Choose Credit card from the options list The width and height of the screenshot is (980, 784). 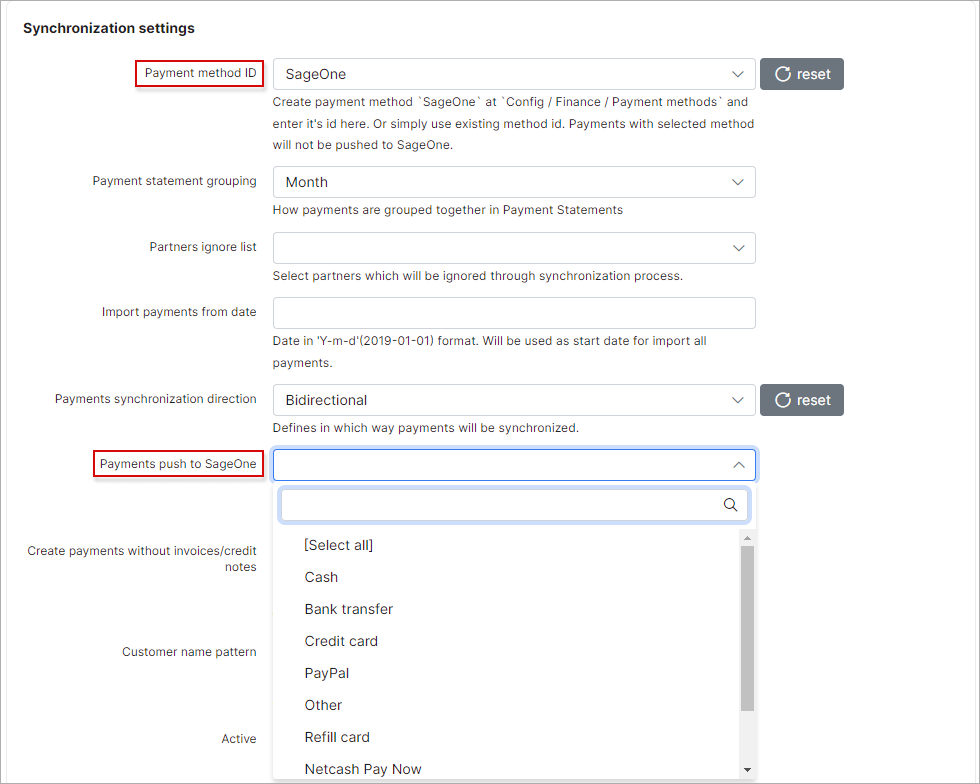coord(340,641)
